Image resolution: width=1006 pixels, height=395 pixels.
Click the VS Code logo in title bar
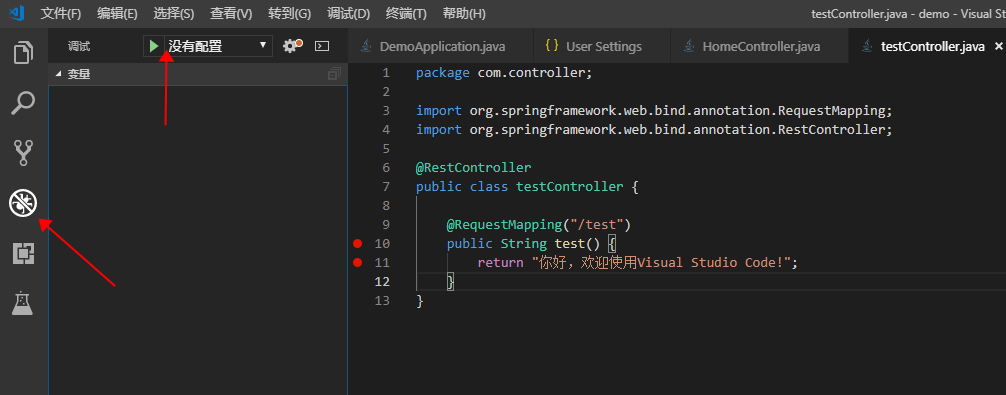[17, 13]
